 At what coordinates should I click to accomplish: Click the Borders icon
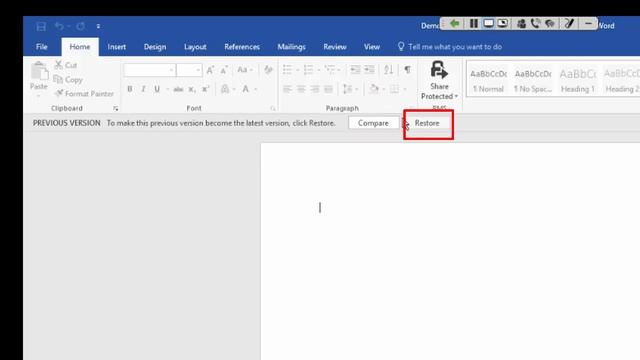pos(394,89)
